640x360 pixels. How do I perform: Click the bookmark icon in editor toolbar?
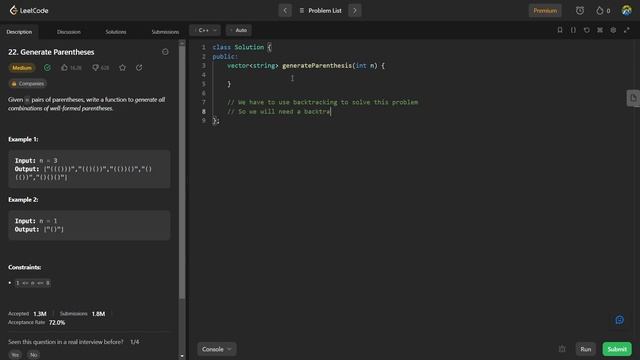tap(560, 30)
